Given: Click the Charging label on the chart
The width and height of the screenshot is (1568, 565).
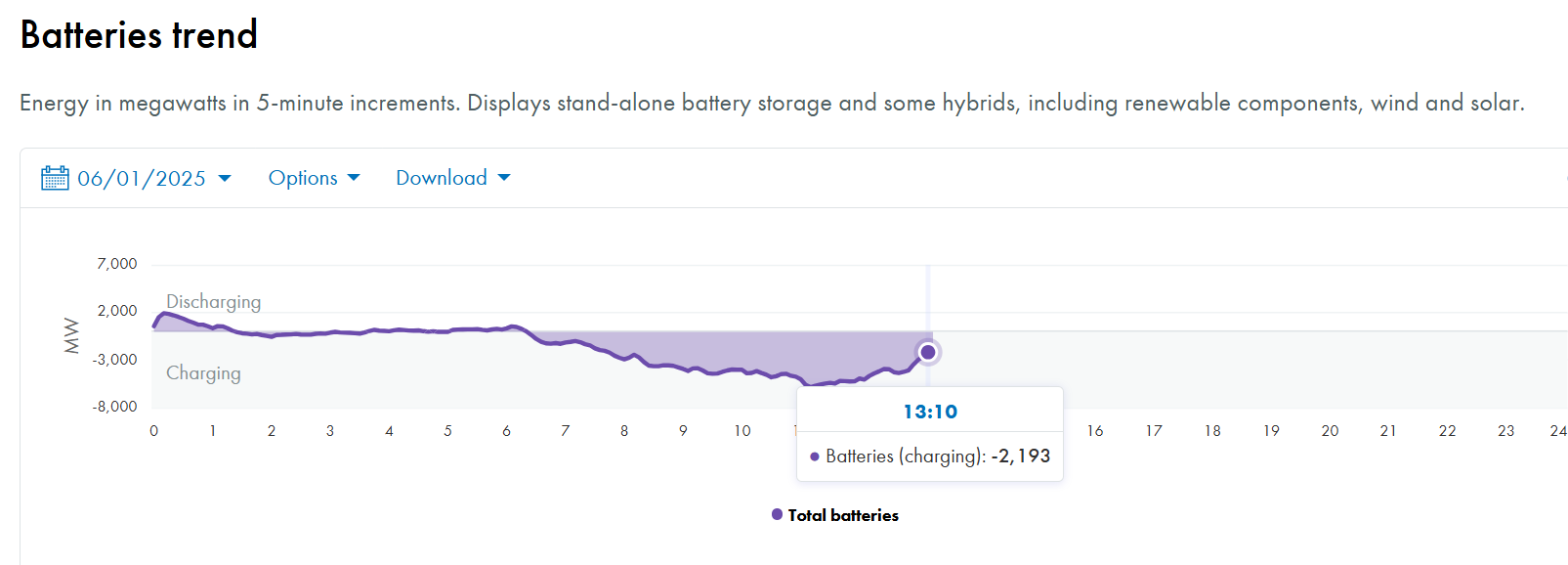Looking at the screenshot, I should 203,373.
